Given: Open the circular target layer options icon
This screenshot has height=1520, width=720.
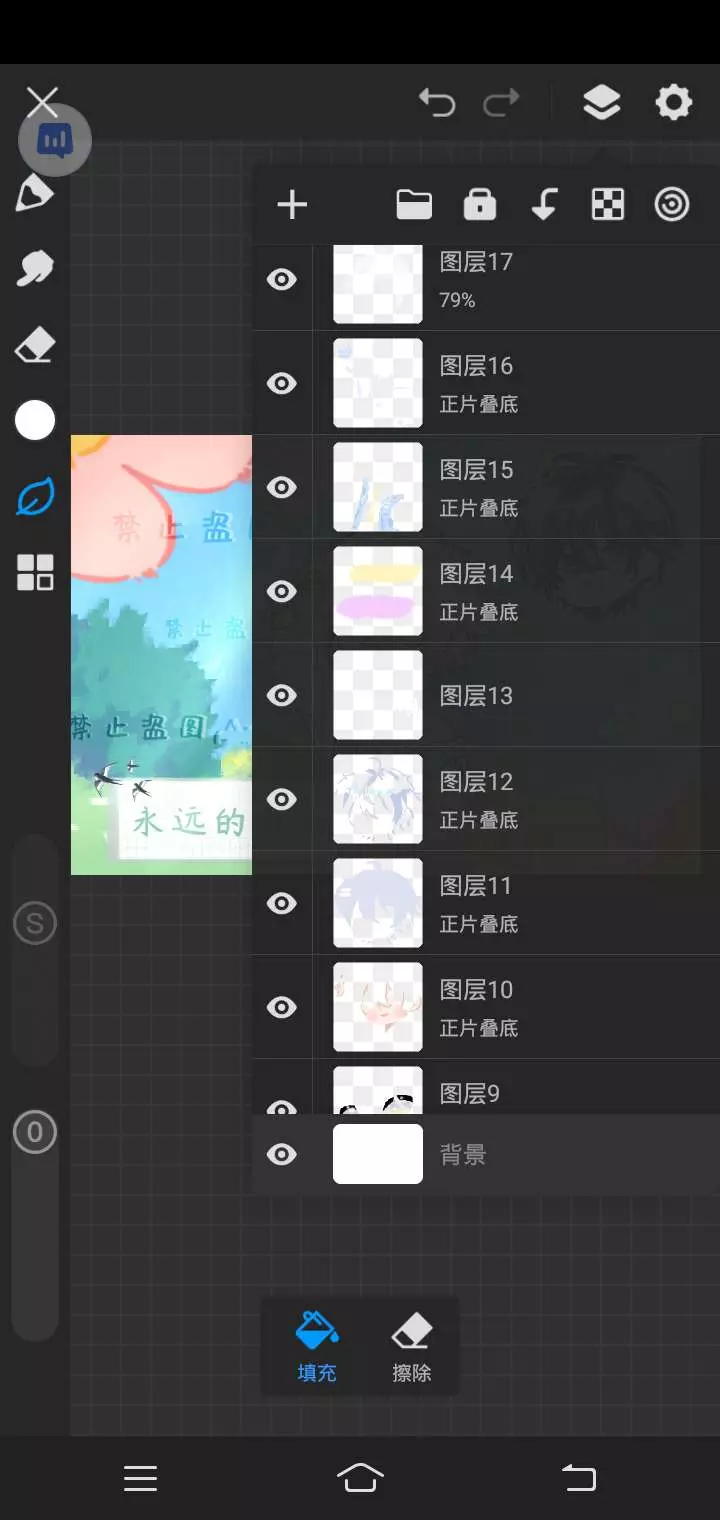Looking at the screenshot, I should click(x=672, y=205).
